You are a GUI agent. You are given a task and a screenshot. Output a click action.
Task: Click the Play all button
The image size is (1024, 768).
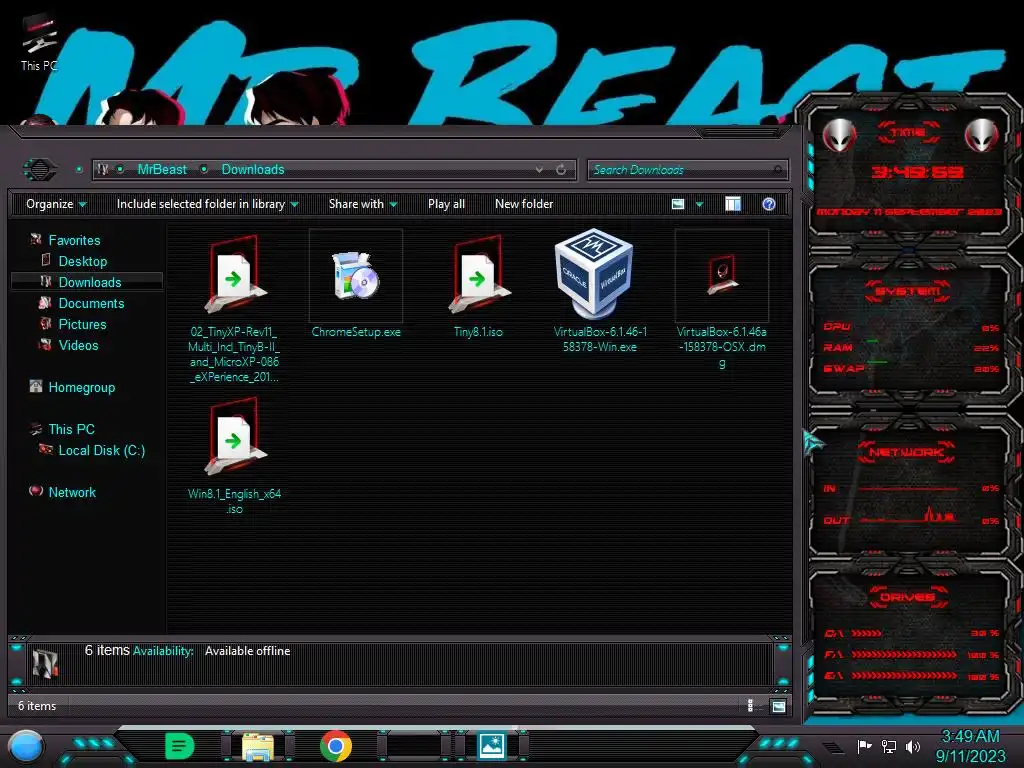[446, 204]
